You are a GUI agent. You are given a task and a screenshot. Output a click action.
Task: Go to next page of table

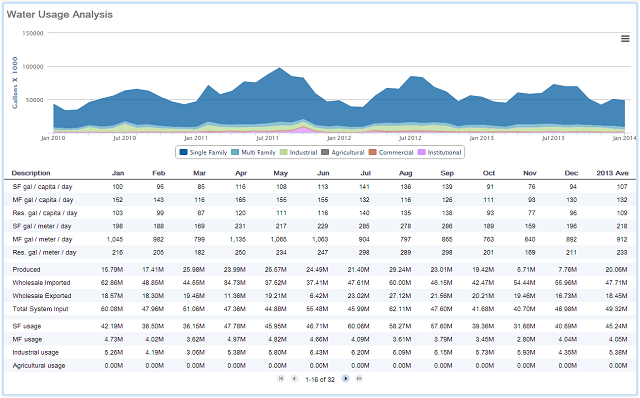[345, 379]
